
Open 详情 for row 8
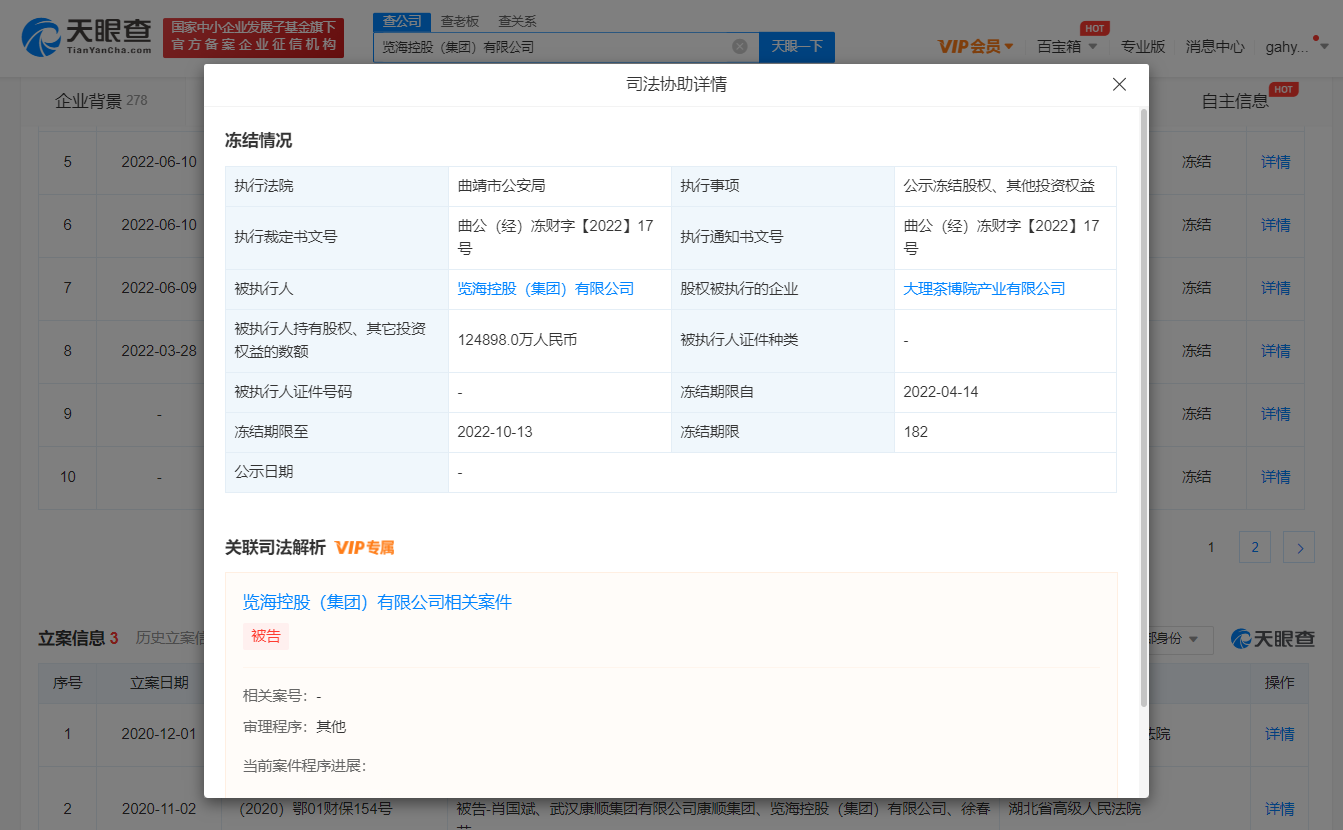(x=1275, y=351)
